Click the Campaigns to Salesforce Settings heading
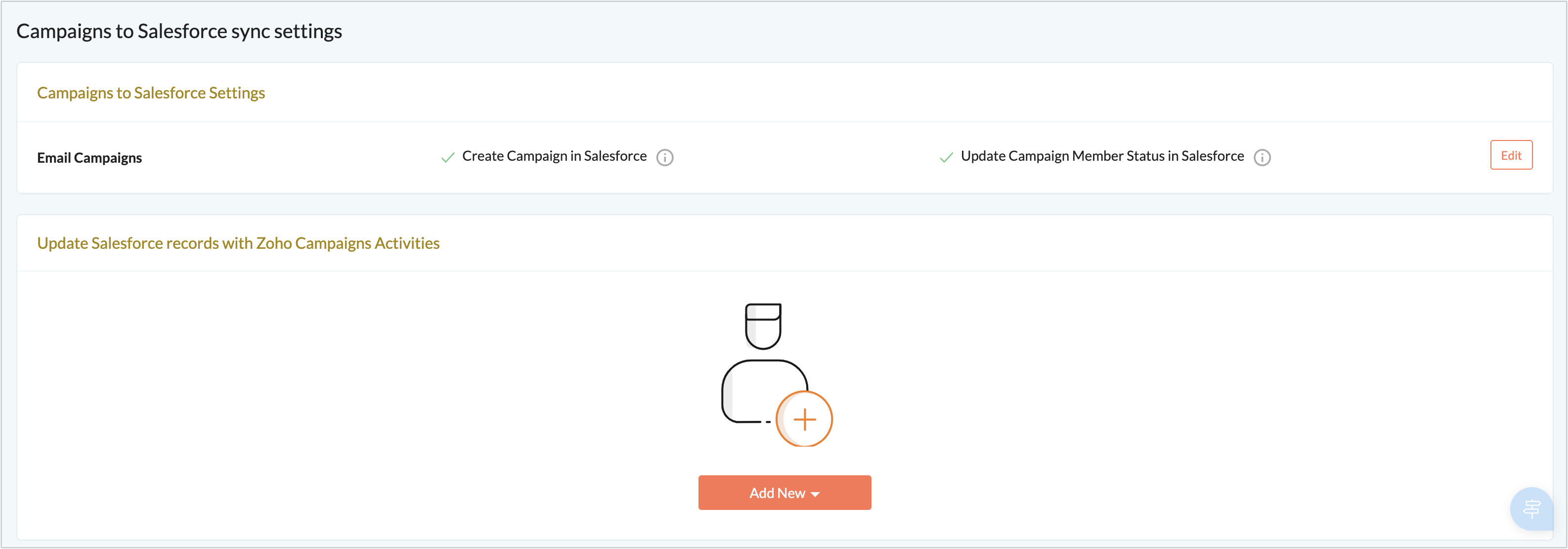Image resolution: width=1568 pixels, height=549 pixels. [151, 92]
